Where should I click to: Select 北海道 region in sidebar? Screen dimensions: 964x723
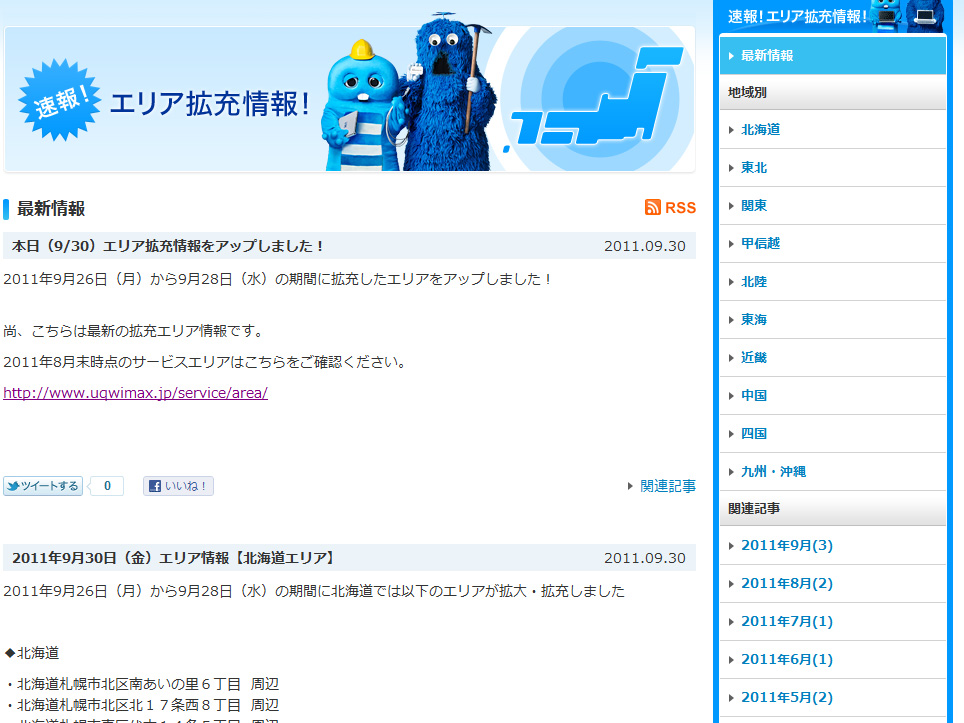(x=760, y=130)
